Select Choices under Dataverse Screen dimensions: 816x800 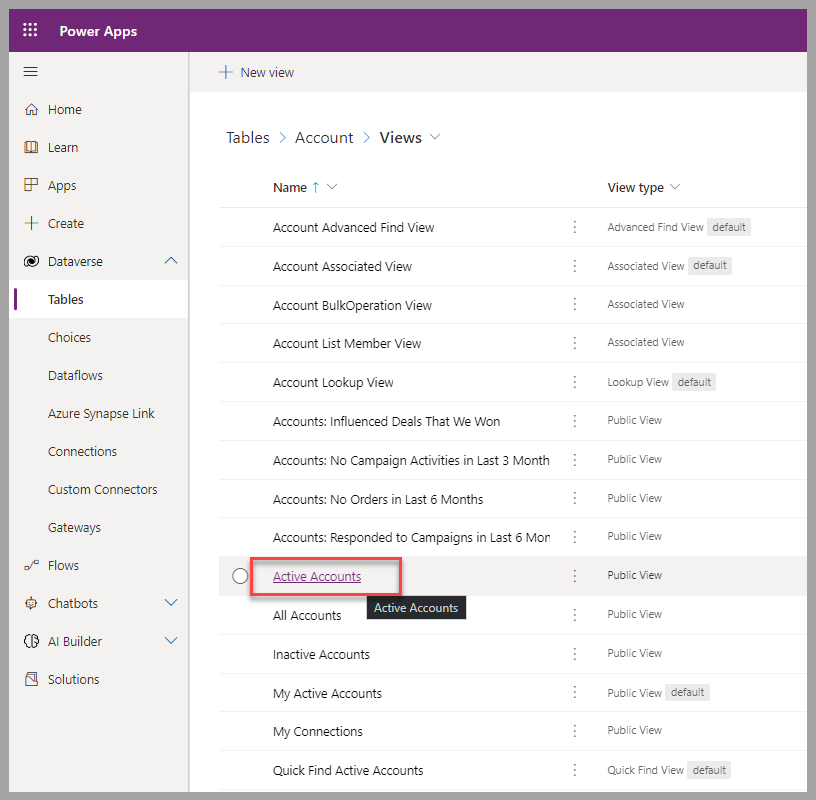point(69,337)
